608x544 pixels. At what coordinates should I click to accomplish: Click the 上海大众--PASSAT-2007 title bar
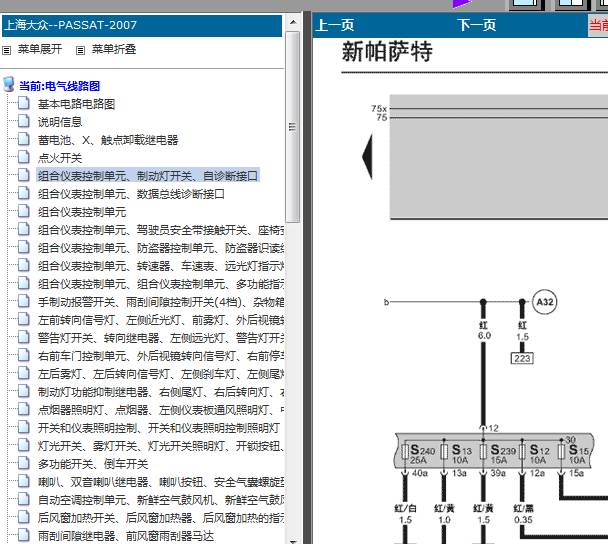pos(142,26)
